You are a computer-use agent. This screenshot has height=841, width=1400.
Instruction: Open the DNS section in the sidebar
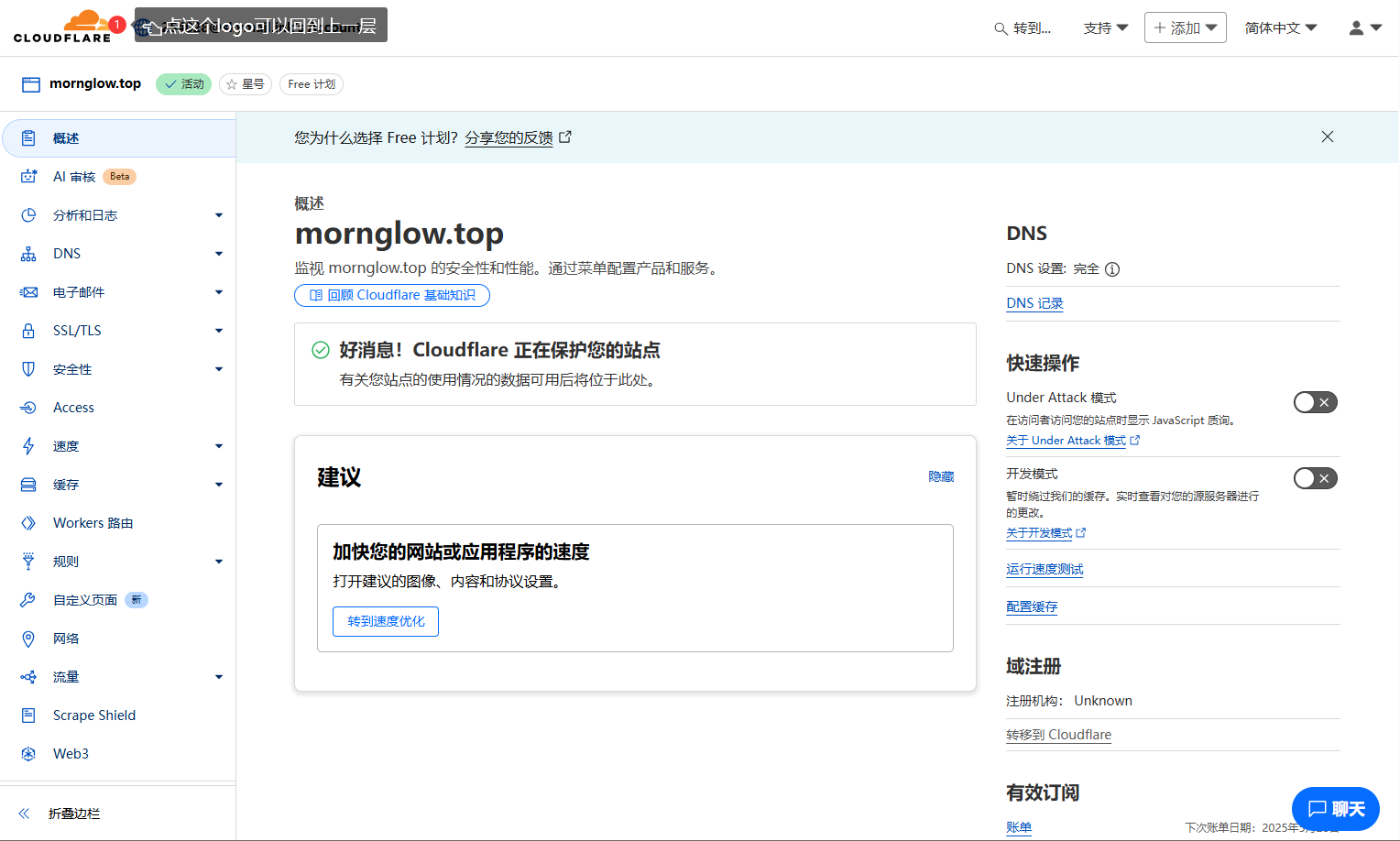[x=66, y=253]
